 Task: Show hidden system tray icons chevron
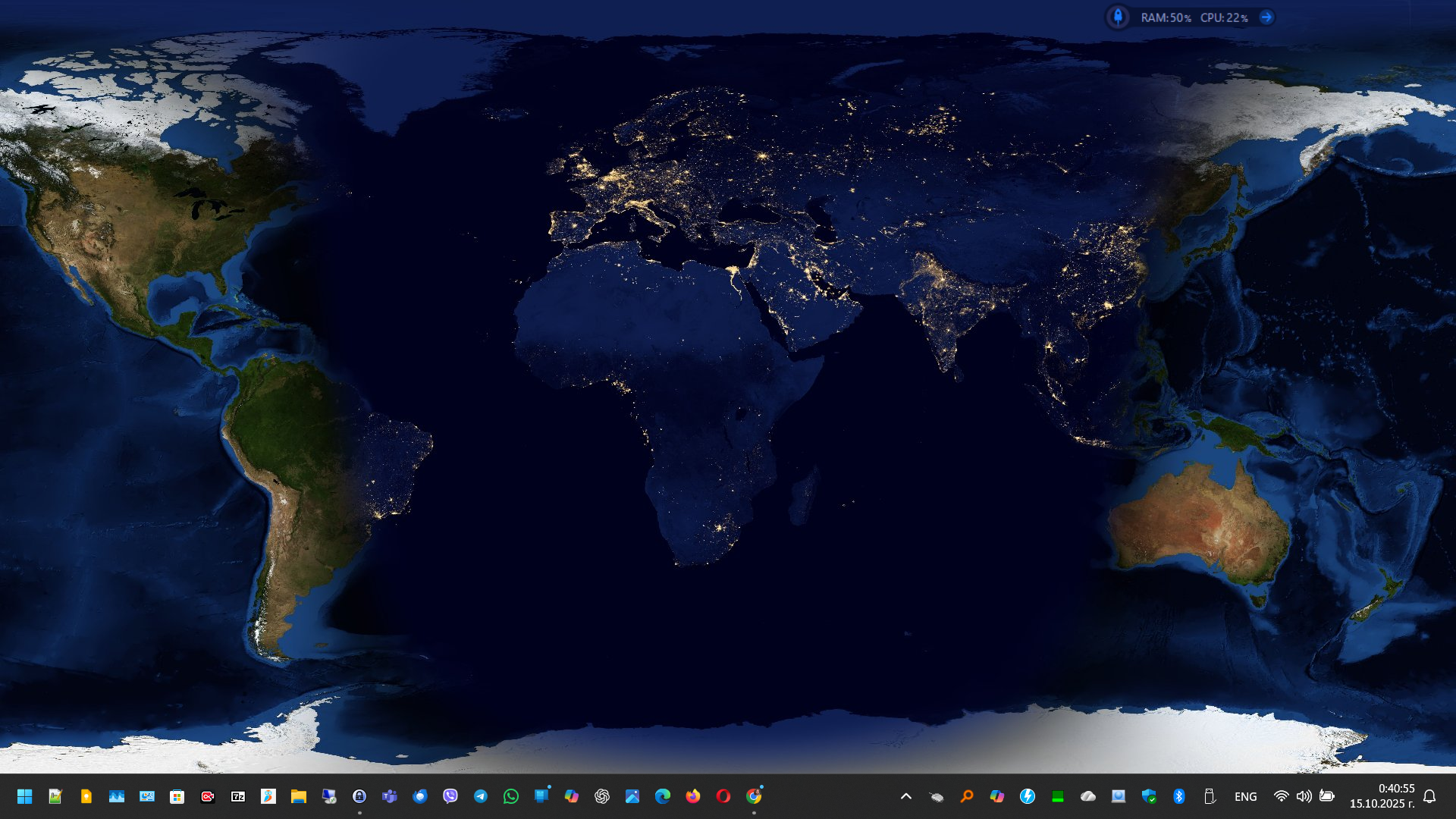coord(906,796)
